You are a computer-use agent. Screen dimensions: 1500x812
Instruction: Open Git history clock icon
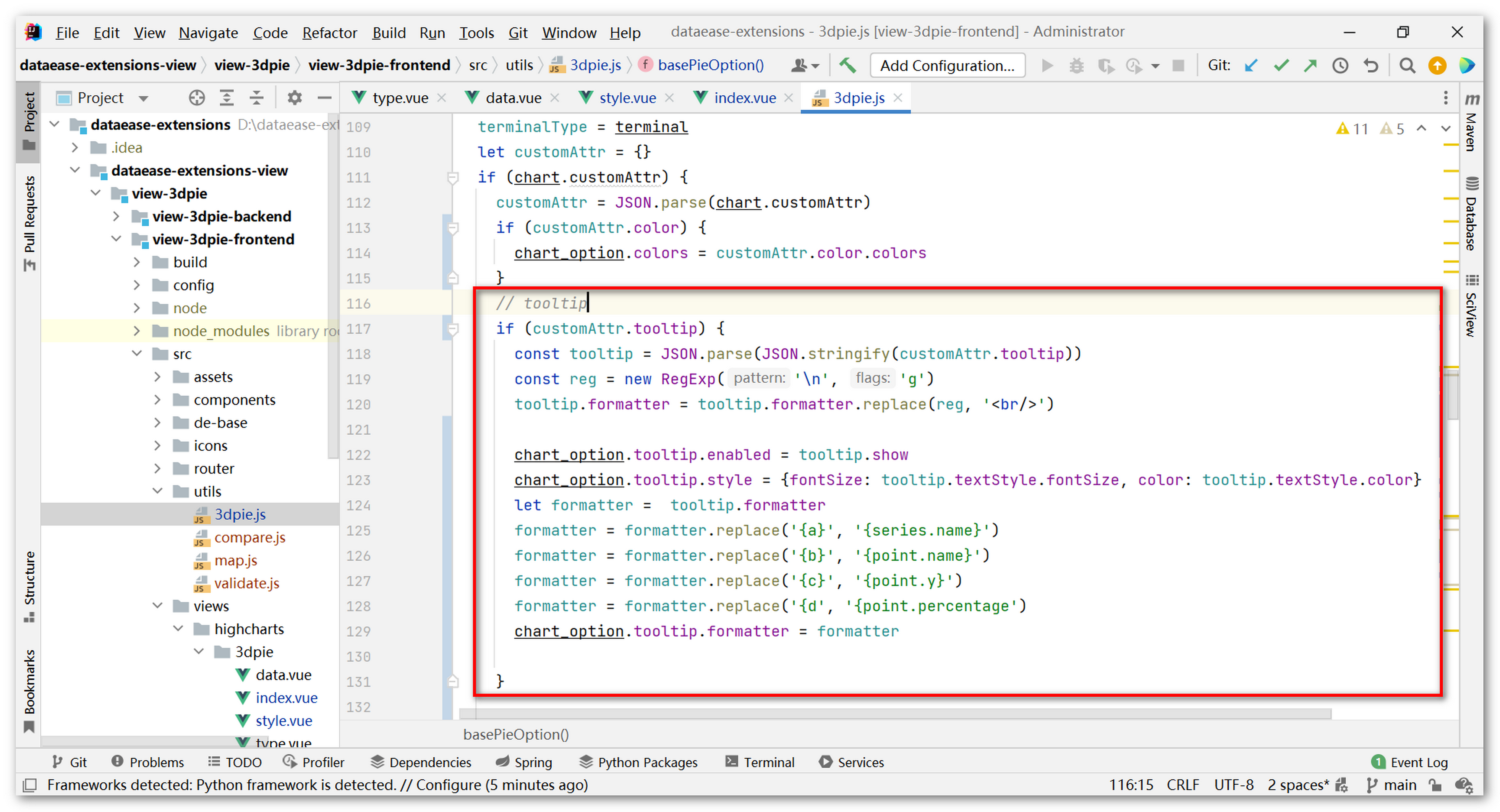[x=1340, y=65]
